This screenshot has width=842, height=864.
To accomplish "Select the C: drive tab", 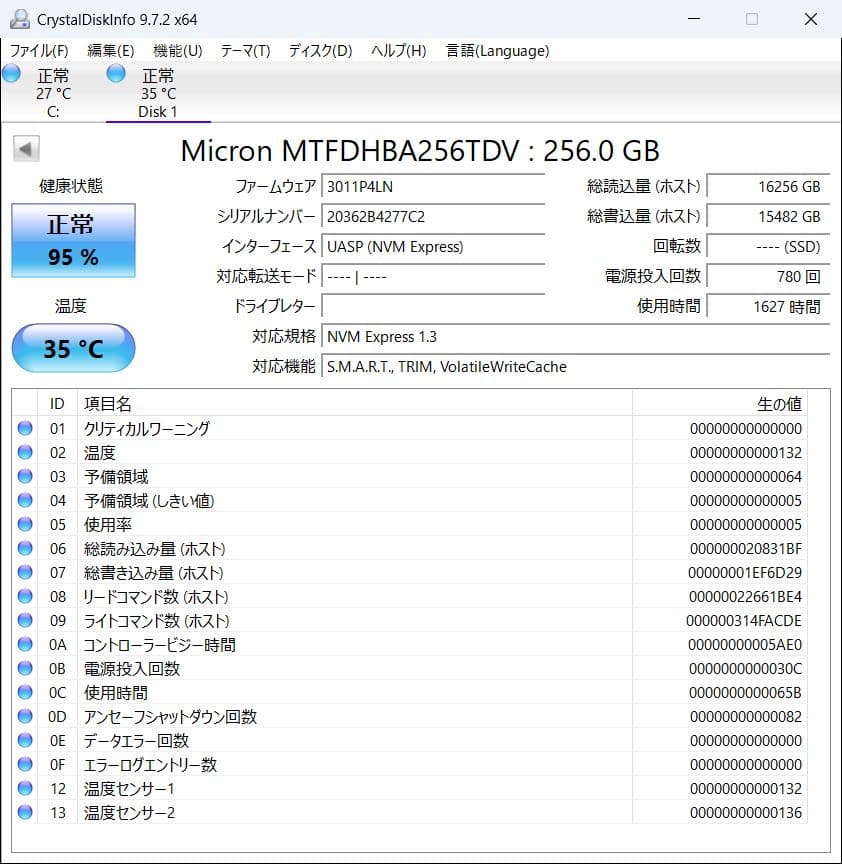I will pyautogui.click(x=53, y=93).
